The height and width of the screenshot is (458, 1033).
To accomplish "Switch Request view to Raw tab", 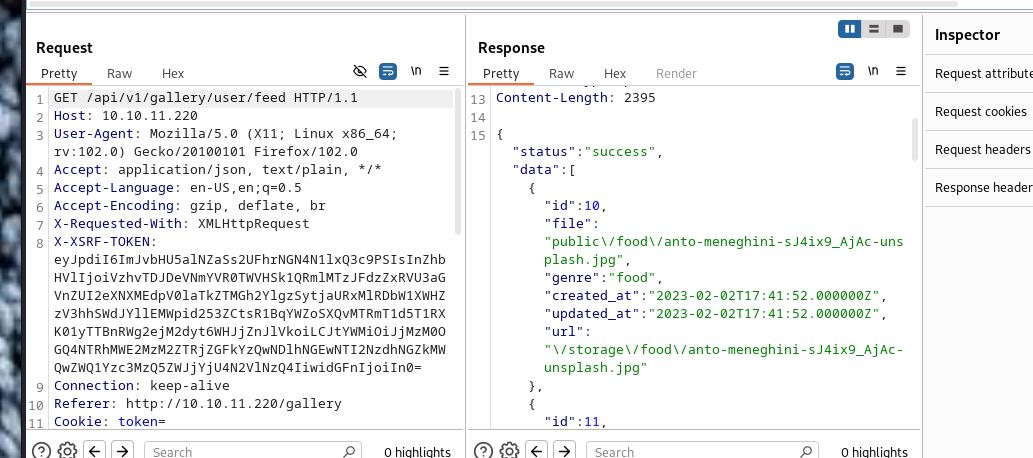I will (x=119, y=74).
